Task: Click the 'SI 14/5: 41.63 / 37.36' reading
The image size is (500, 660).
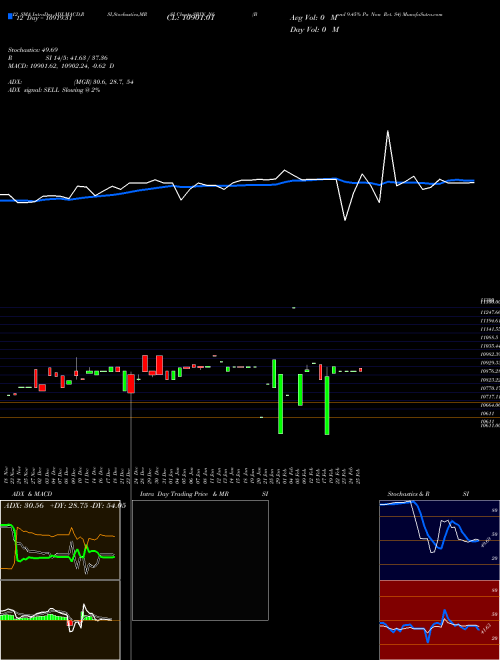Action: pyautogui.click(x=77, y=58)
